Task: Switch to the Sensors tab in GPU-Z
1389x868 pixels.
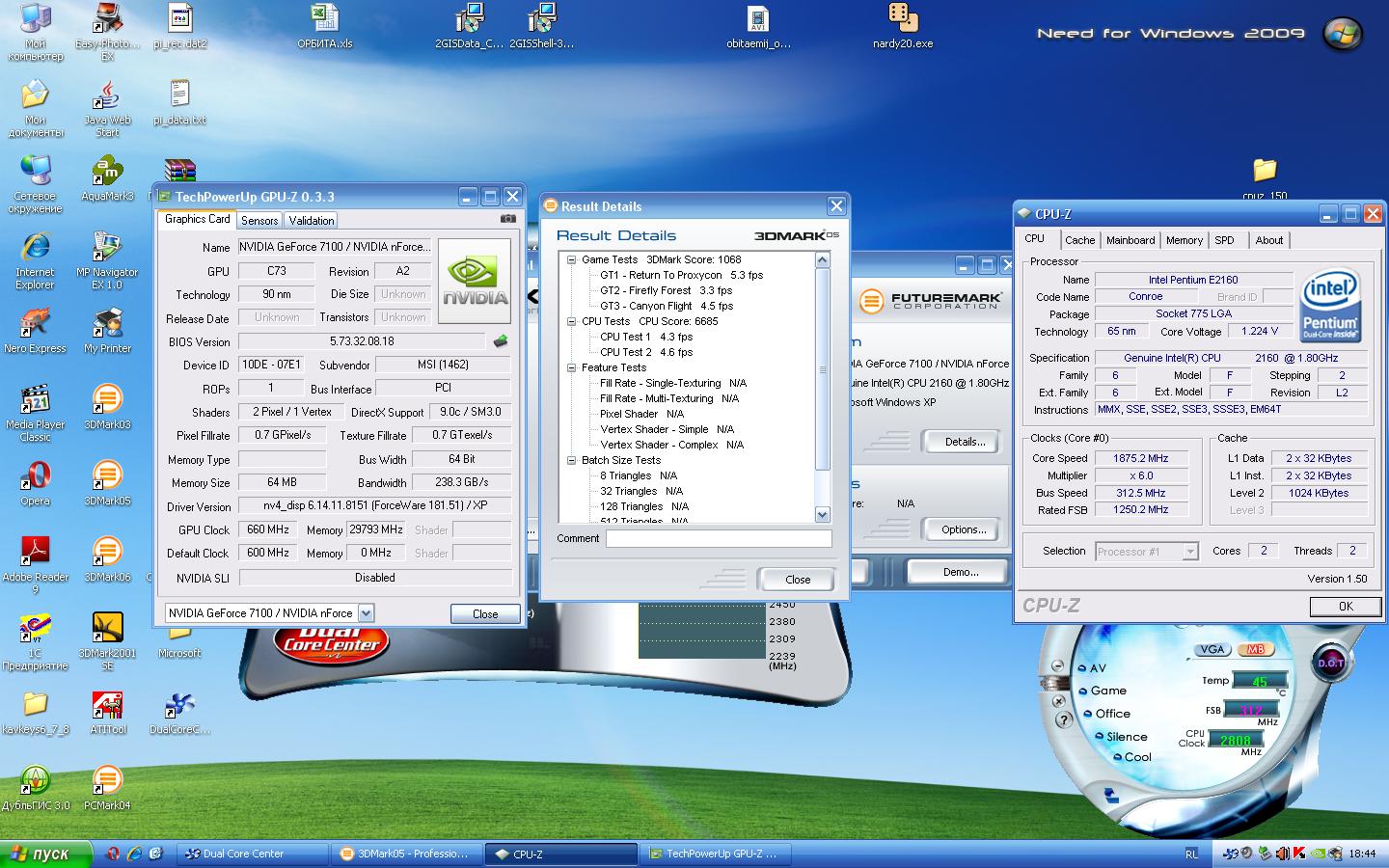Action: point(259,221)
